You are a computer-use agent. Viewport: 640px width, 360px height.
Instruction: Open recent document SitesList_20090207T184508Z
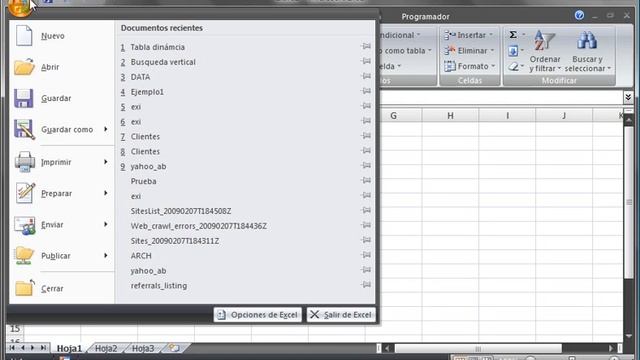coord(181,211)
